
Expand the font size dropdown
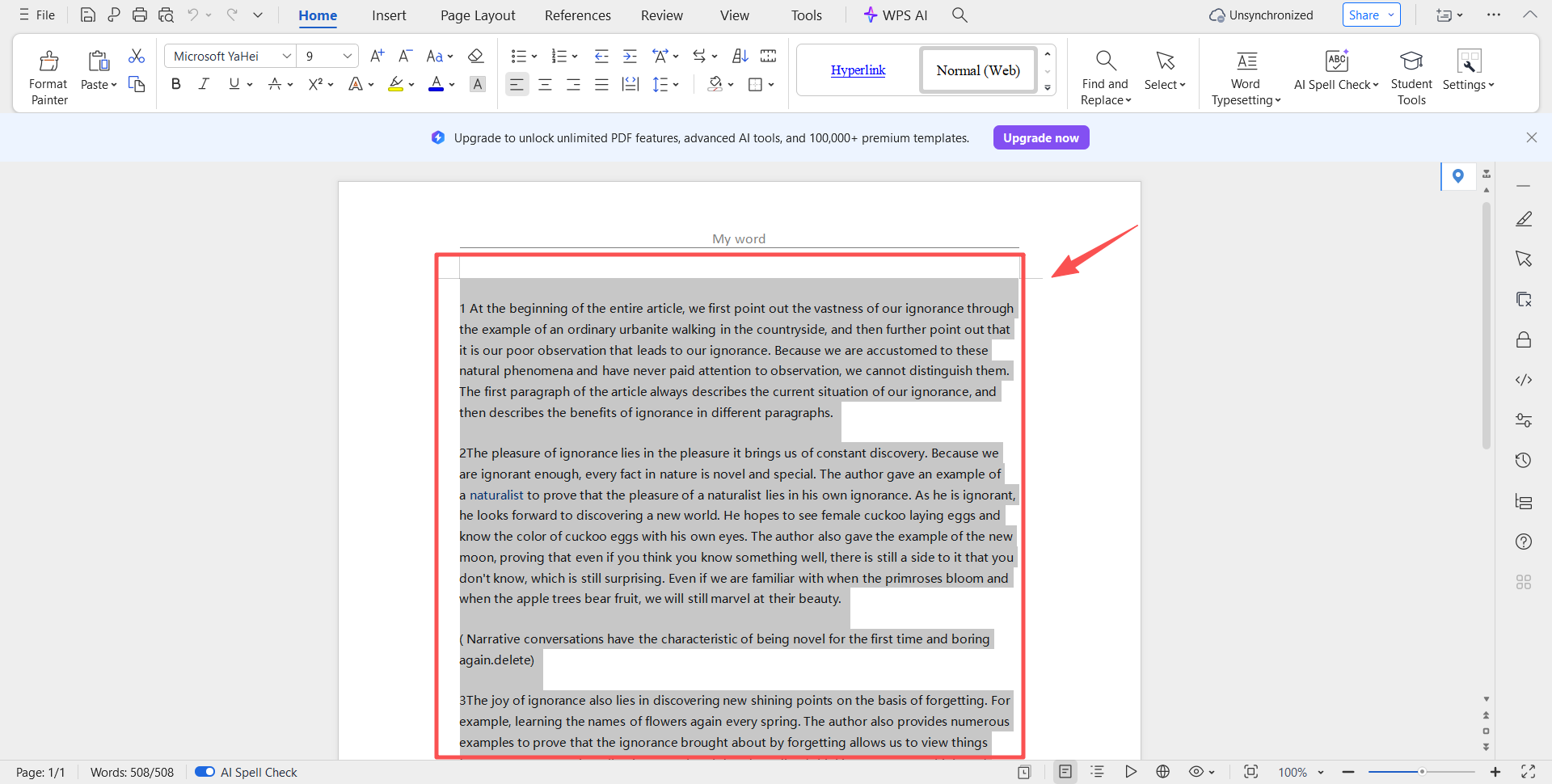pyautogui.click(x=347, y=56)
